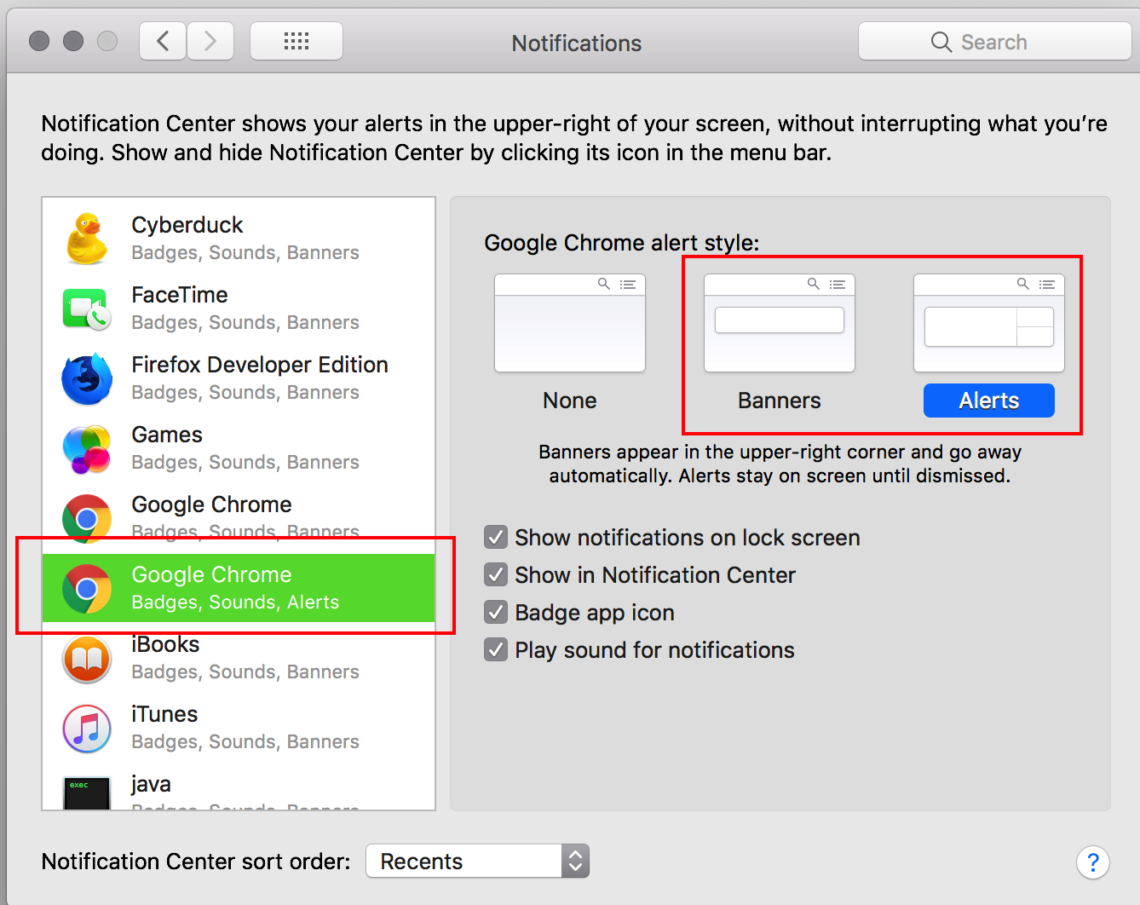
Task: Disable Show notifications on lock screen
Action: coord(496,537)
